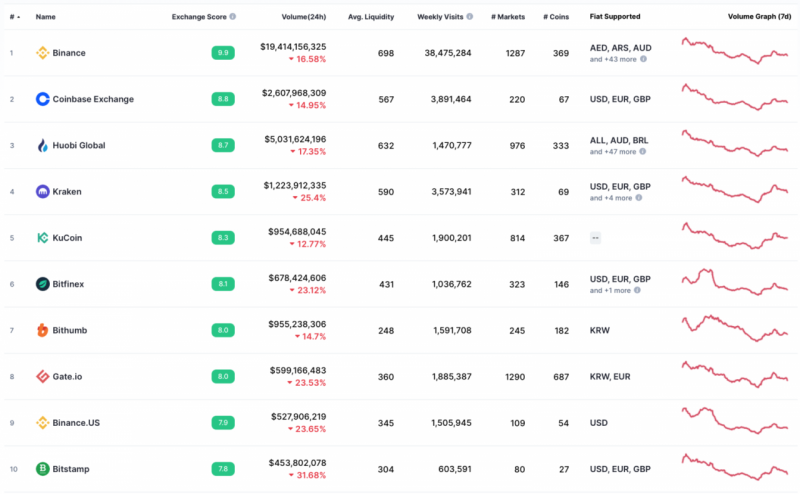Click Gate.io markets count 1290
800x494 pixels.
tap(515, 377)
